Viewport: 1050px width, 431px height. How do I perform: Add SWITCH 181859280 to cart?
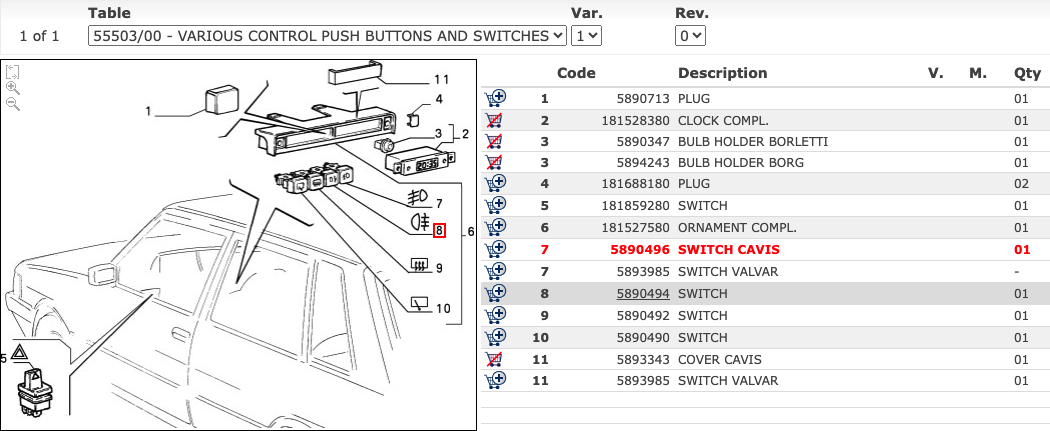tap(494, 206)
